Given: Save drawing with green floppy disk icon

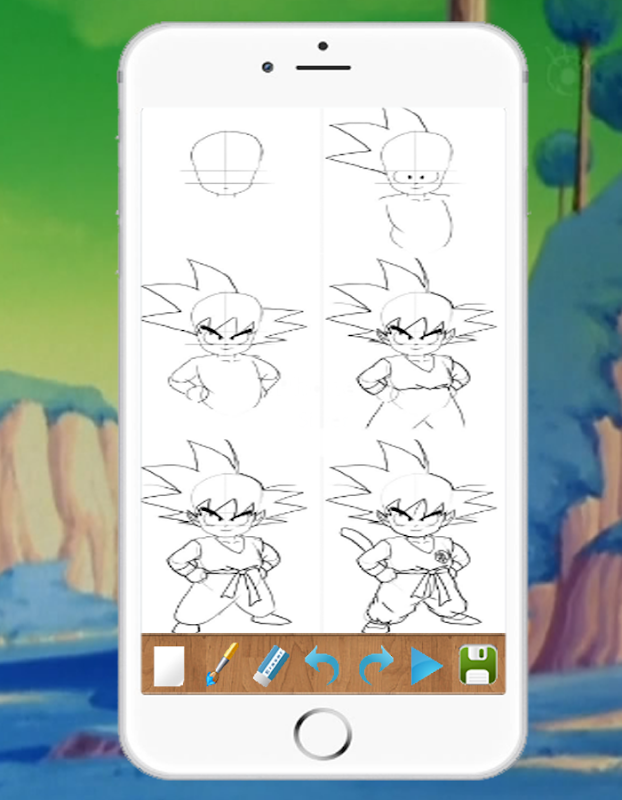Looking at the screenshot, I should [x=478, y=665].
